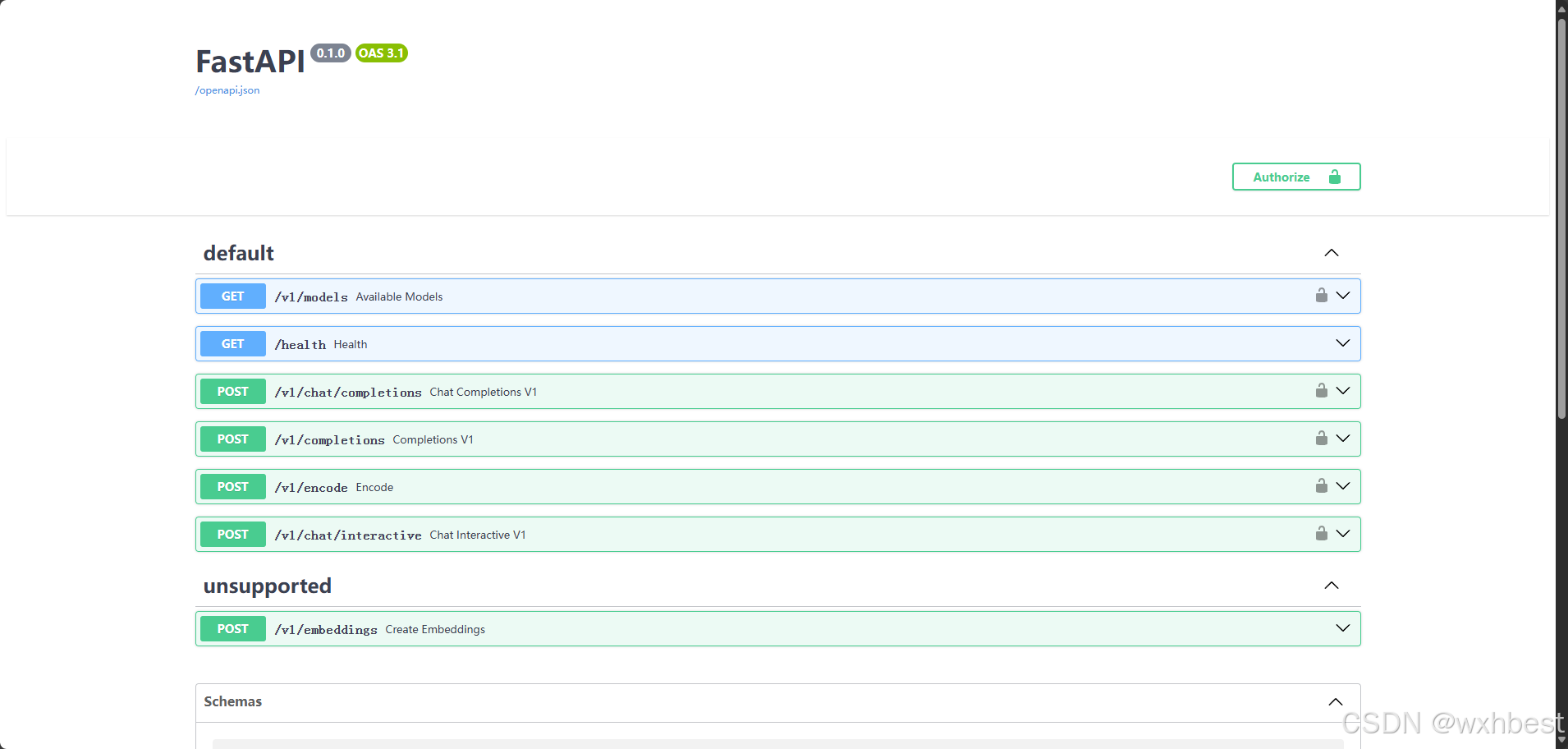Expand the /health endpoint chevron
The height and width of the screenshot is (749, 1568).
(1343, 343)
